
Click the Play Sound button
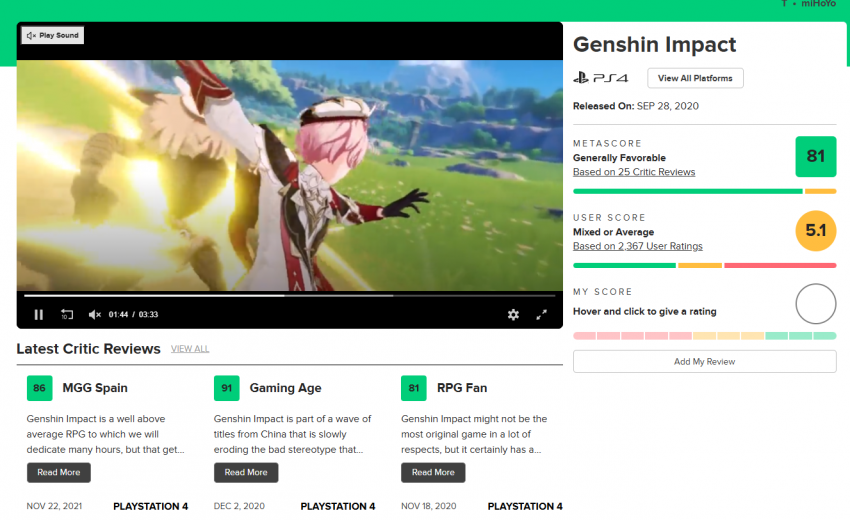click(53, 35)
